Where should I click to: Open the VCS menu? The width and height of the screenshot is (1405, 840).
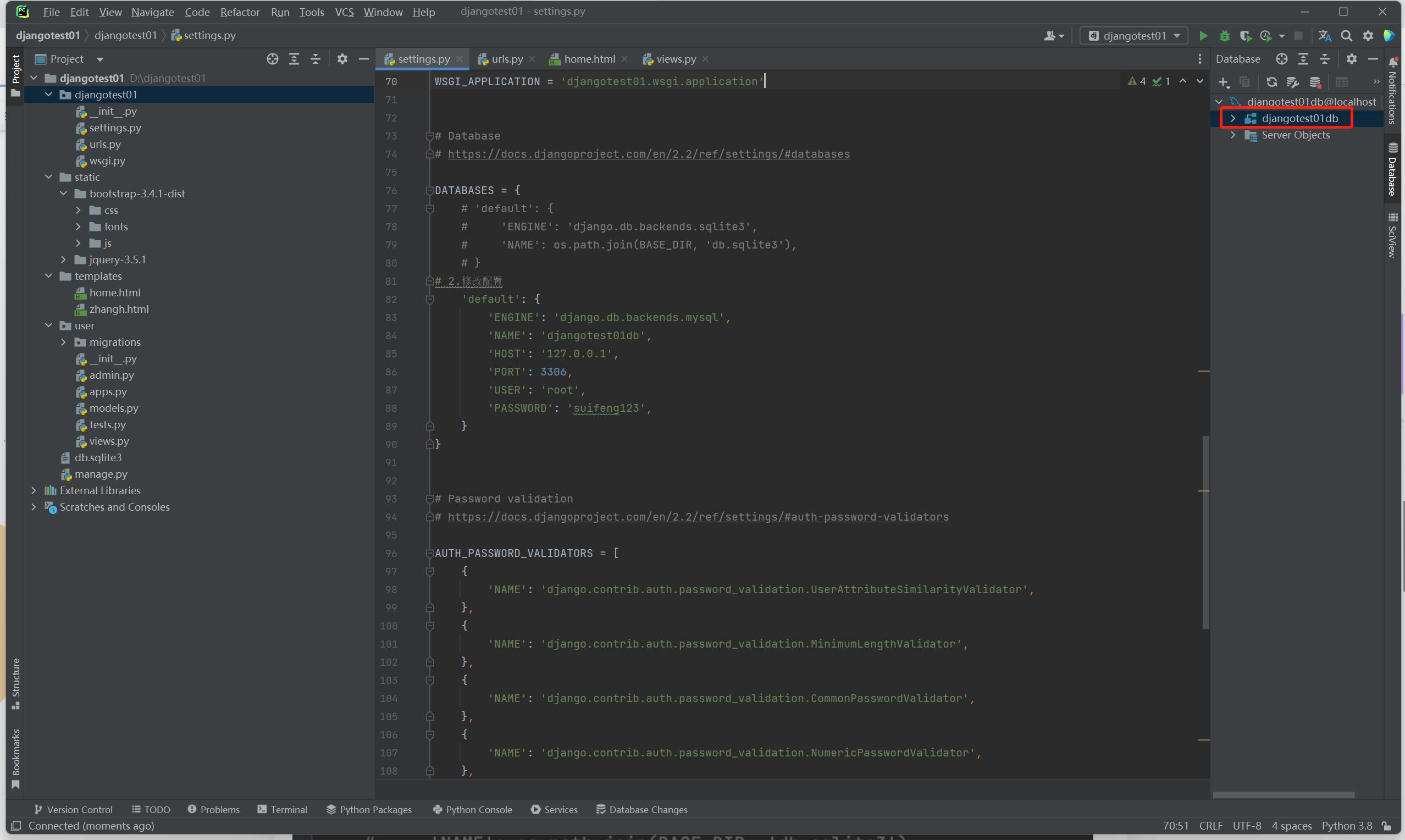pyautogui.click(x=344, y=12)
